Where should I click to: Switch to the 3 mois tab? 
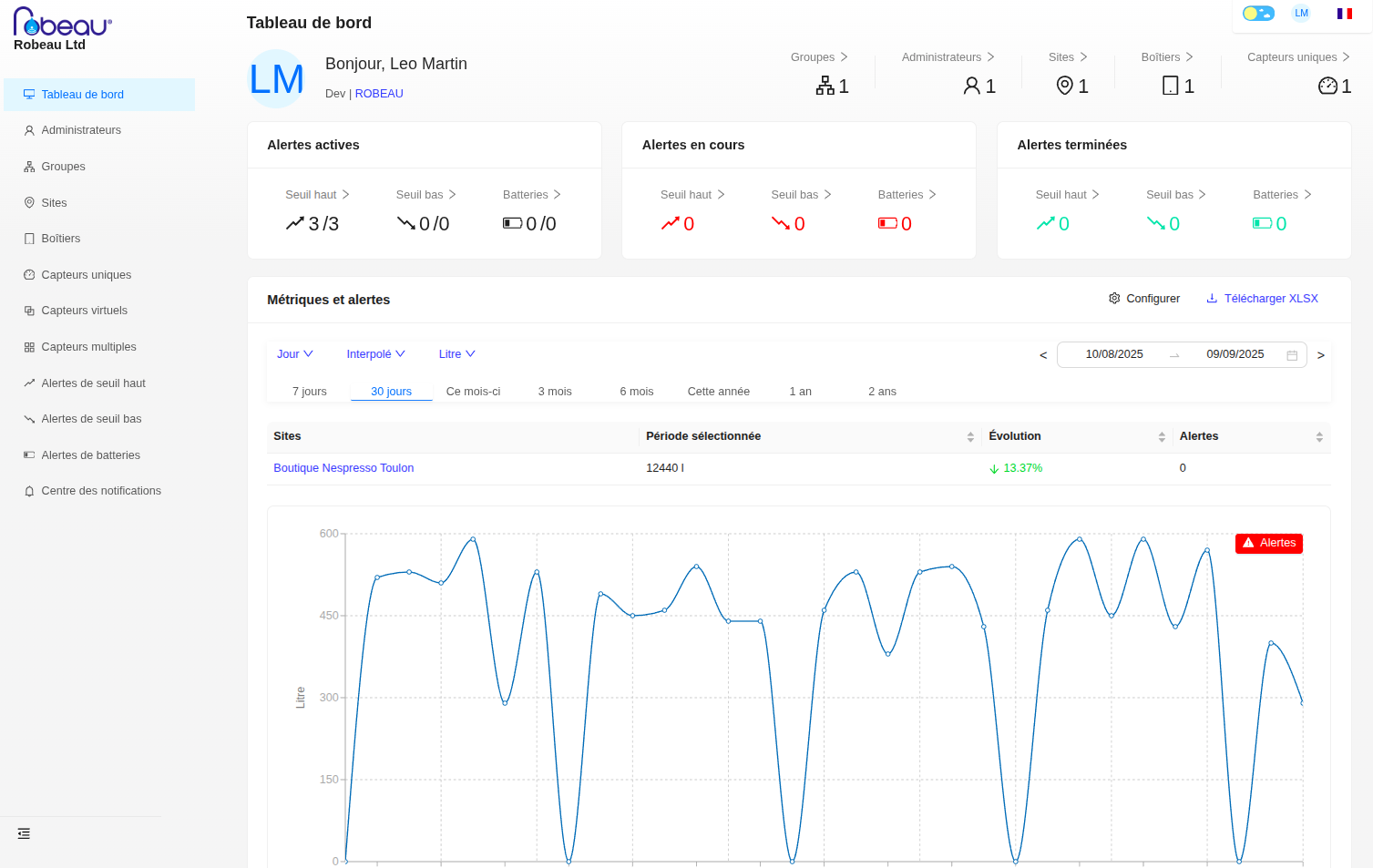555,392
